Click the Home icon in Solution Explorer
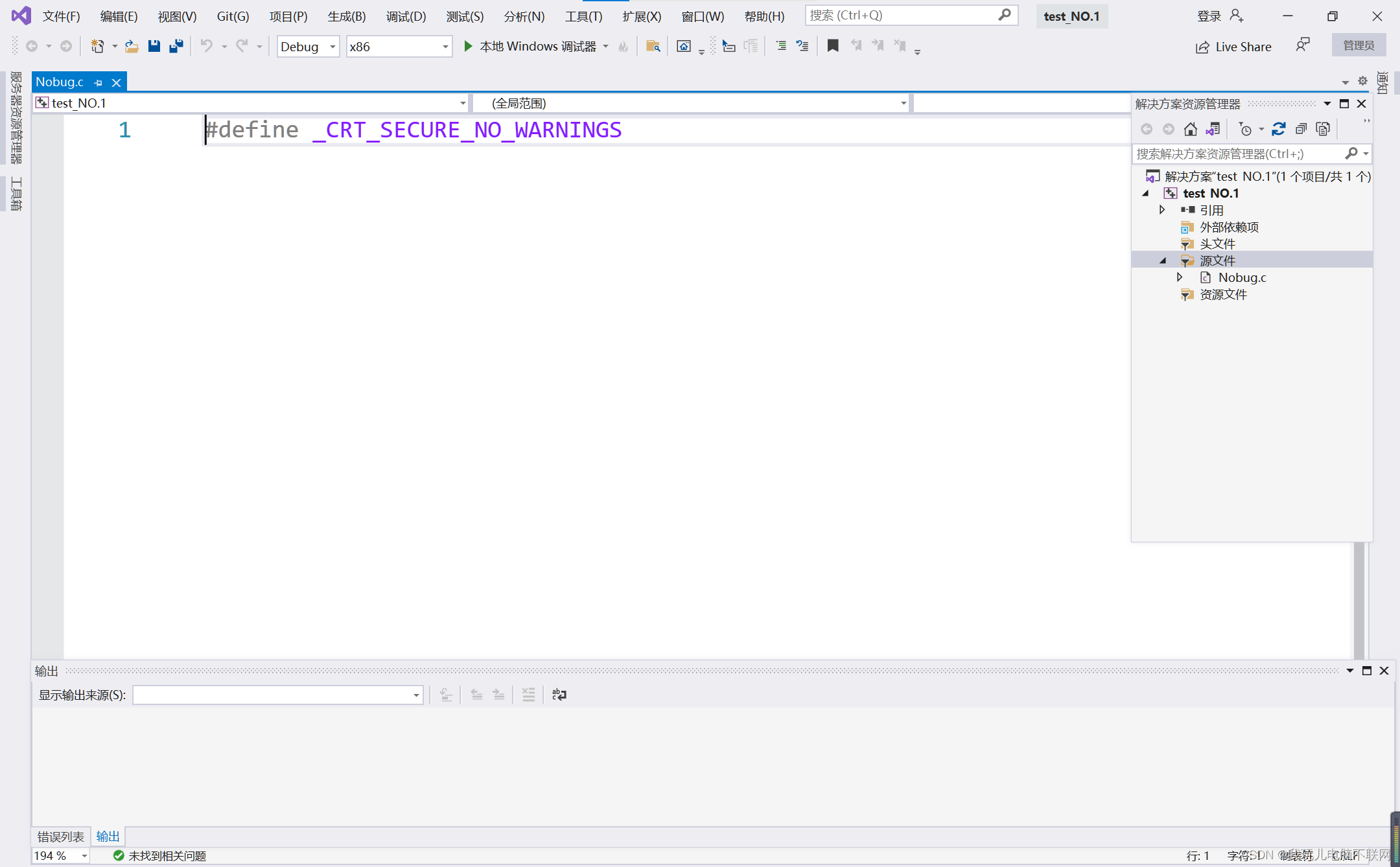The image size is (1400, 867). pyautogui.click(x=1190, y=129)
